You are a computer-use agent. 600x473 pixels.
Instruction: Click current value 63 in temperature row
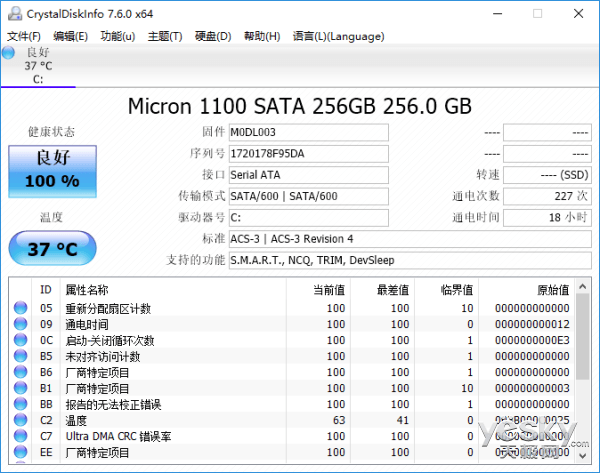point(339,421)
